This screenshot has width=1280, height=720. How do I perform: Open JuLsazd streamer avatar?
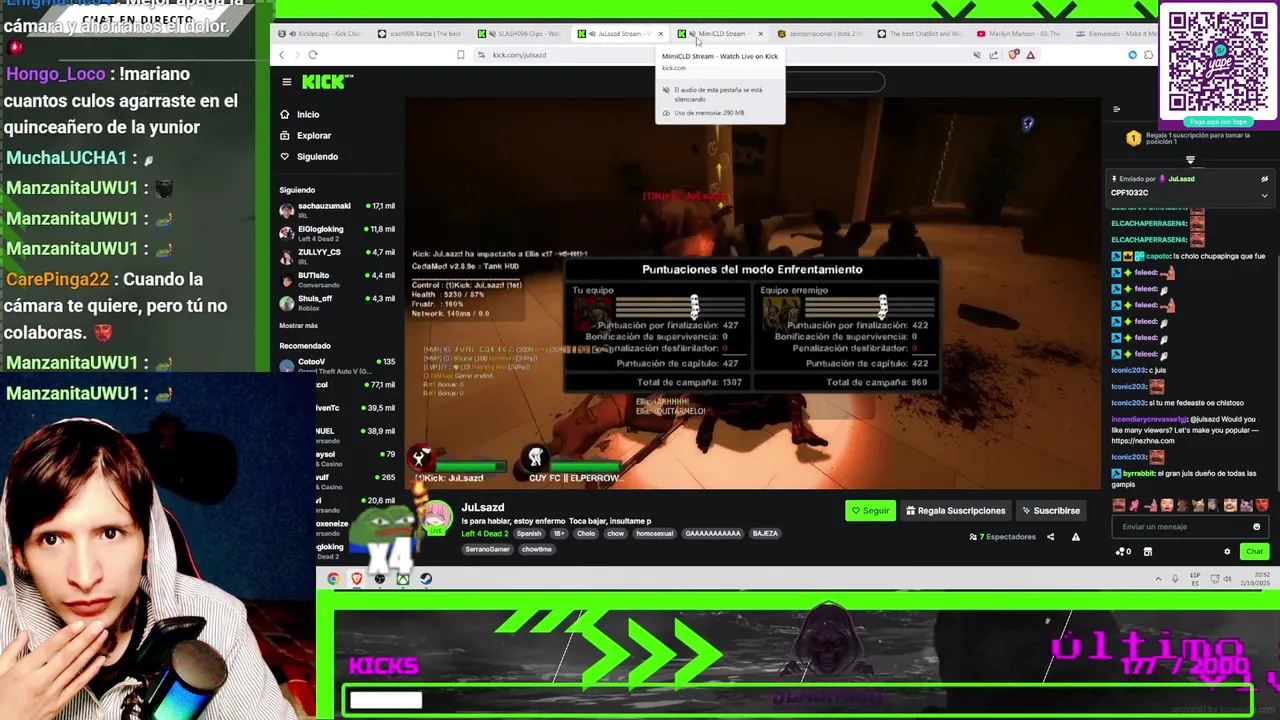[436, 519]
